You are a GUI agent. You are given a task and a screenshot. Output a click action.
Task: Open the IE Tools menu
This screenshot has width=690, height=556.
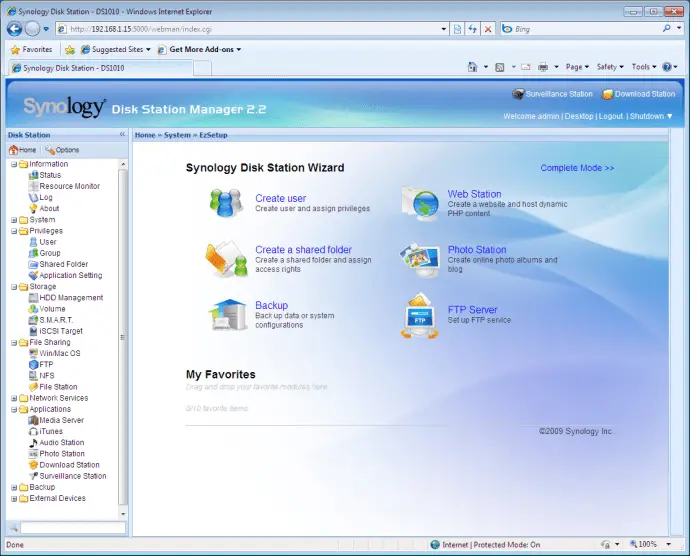pyautogui.click(x=644, y=67)
